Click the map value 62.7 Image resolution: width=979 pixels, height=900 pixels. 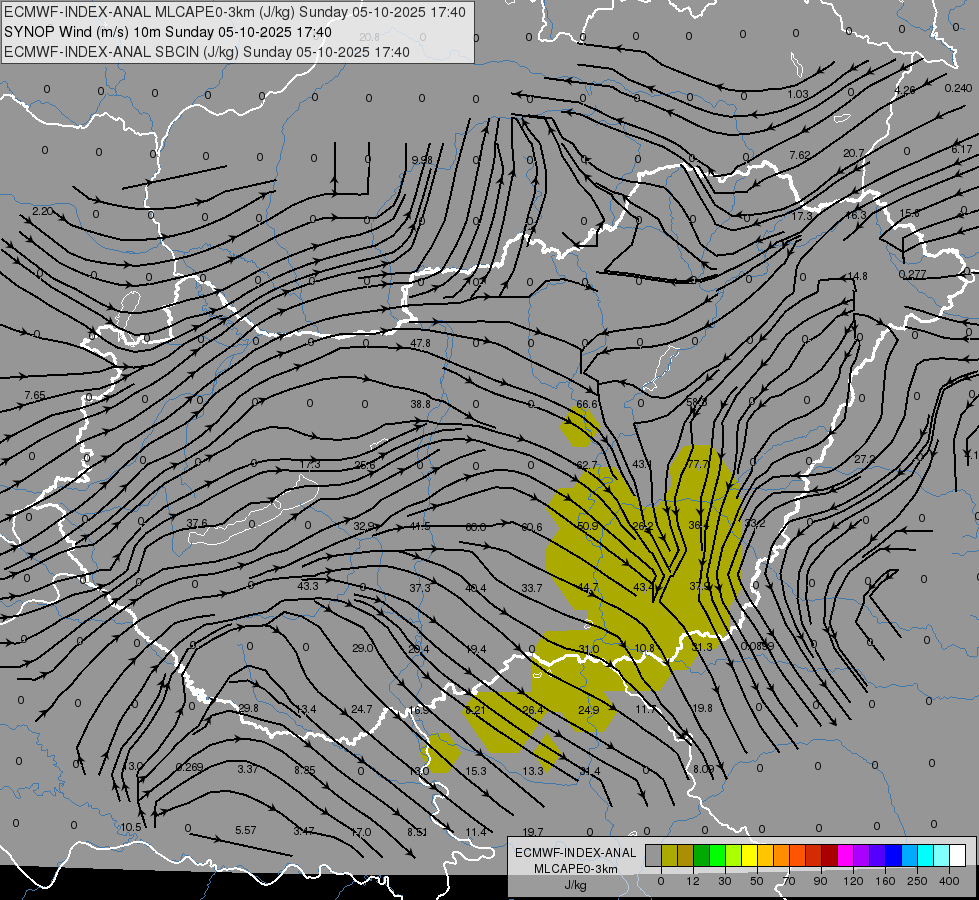587,465
